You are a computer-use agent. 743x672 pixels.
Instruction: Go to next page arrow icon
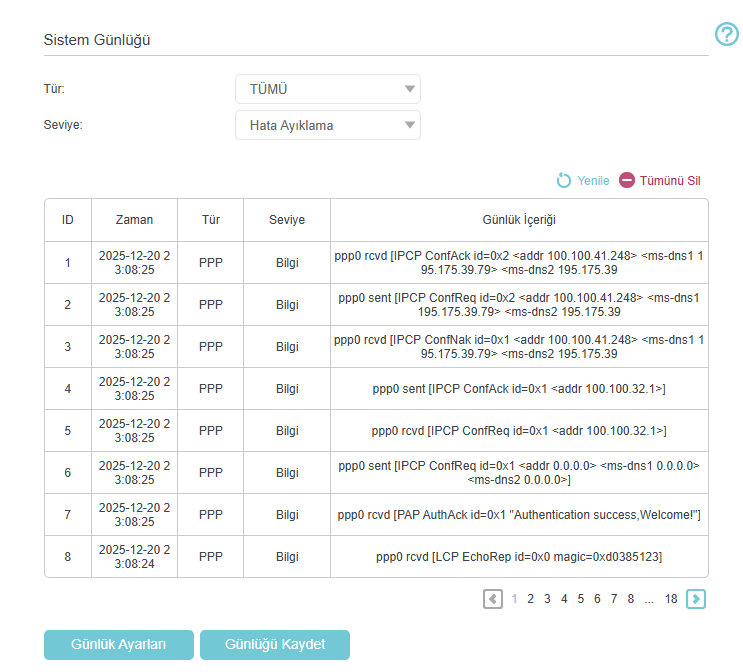click(696, 599)
